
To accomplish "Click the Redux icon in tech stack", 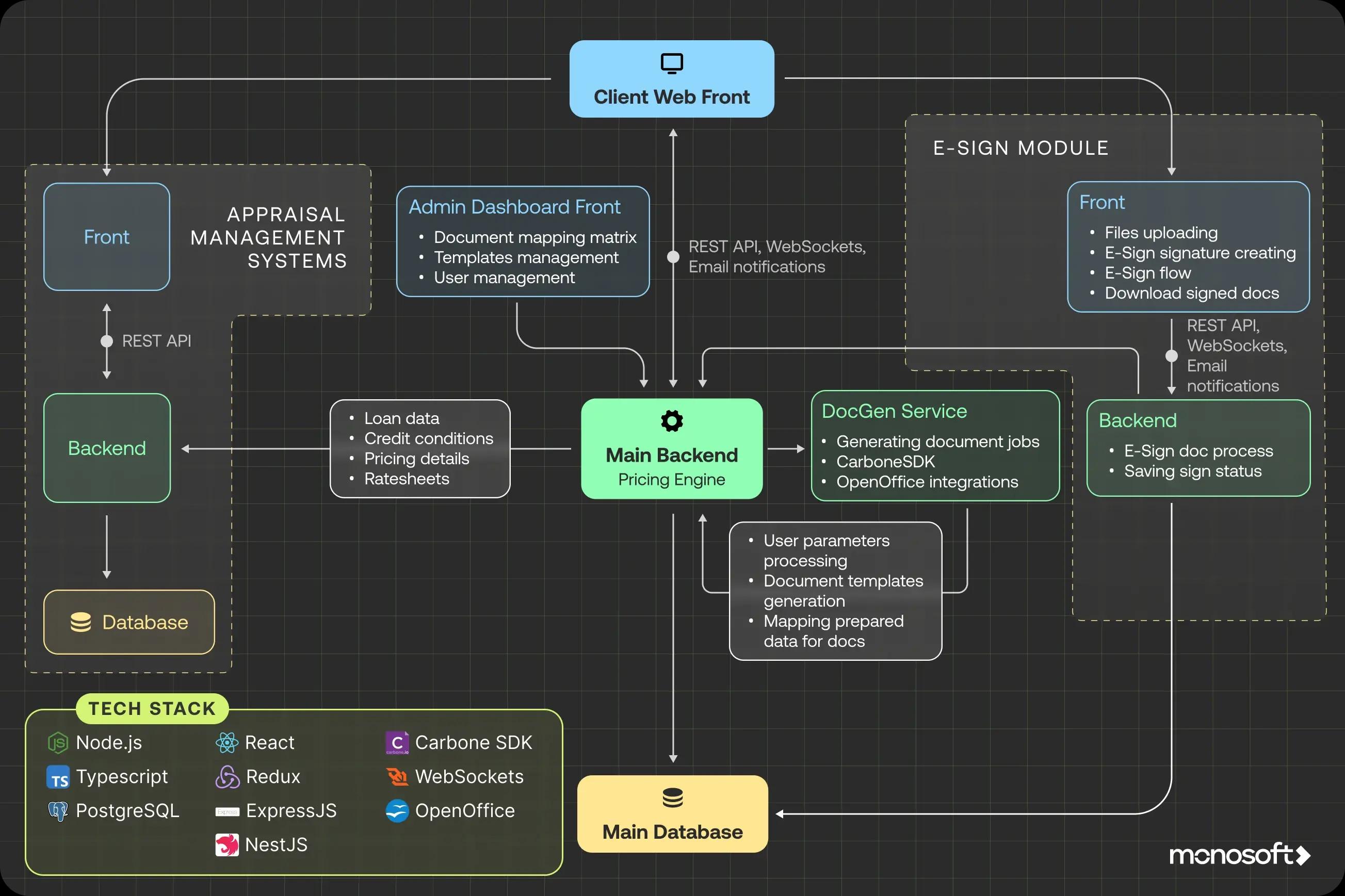I will click(x=227, y=776).
